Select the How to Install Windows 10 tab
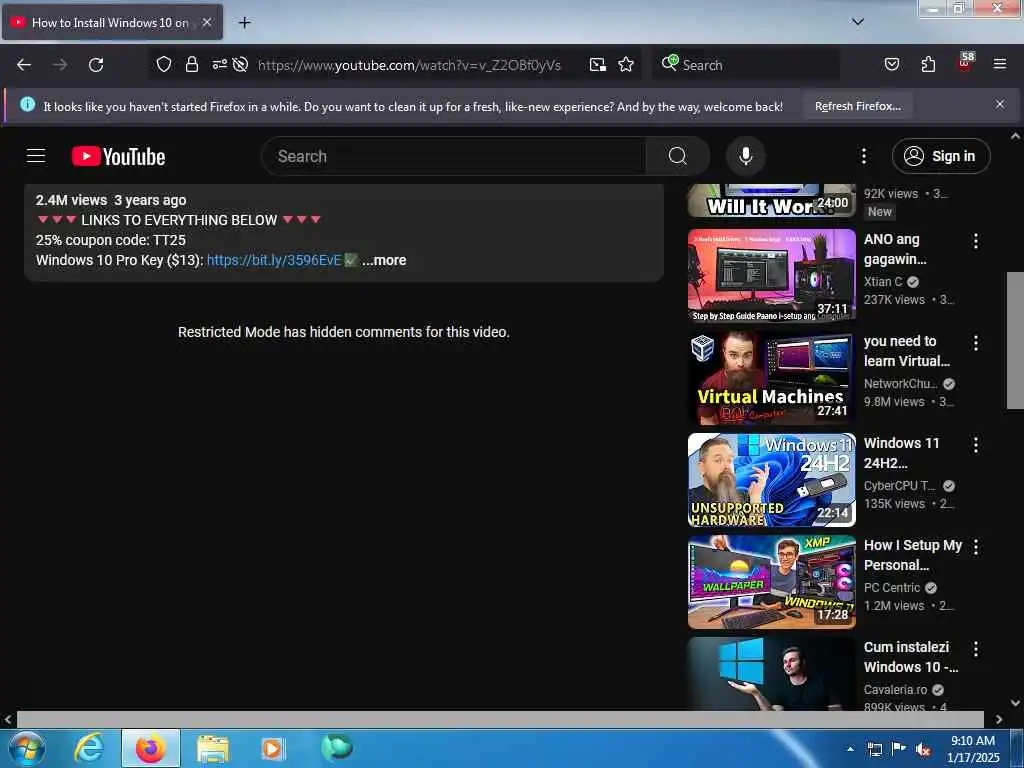The height and width of the screenshot is (768, 1024). click(112, 22)
